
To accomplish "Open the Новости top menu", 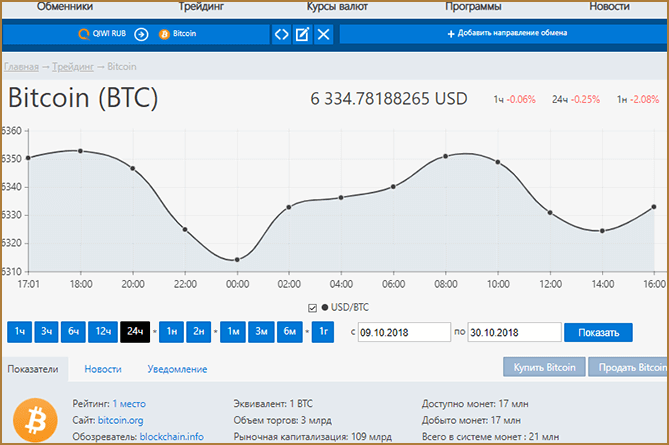I will click(x=609, y=6).
